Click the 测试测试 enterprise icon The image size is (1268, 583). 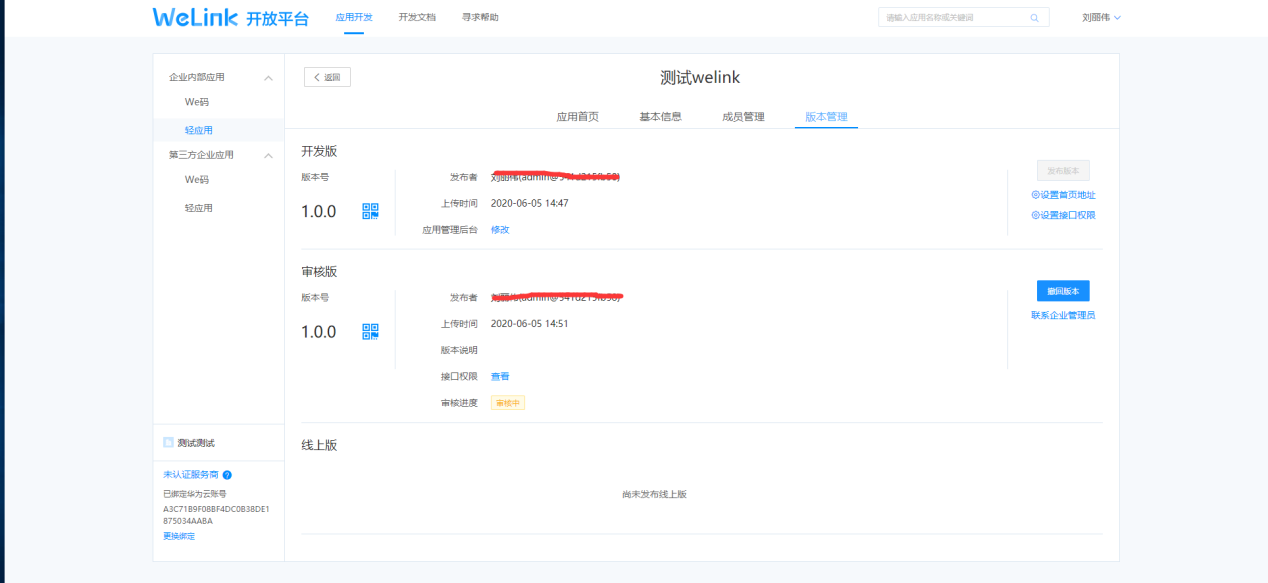(x=168, y=443)
